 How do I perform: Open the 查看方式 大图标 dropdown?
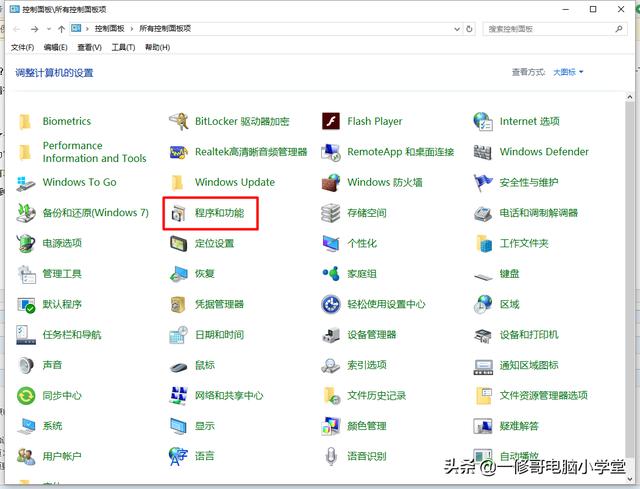[x=568, y=72]
